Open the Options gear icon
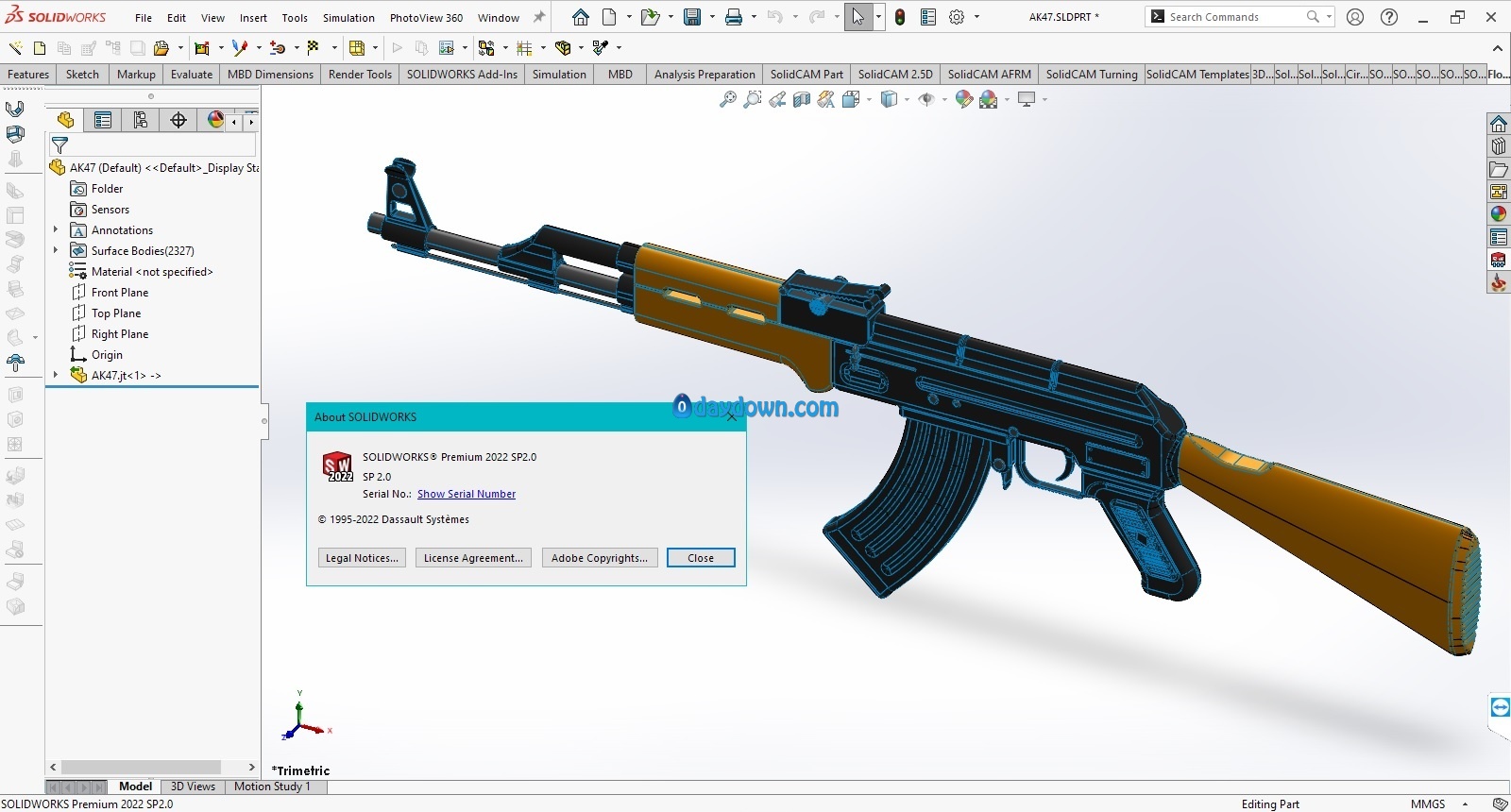Image resolution: width=1511 pixels, height=812 pixels. click(x=957, y=17)
